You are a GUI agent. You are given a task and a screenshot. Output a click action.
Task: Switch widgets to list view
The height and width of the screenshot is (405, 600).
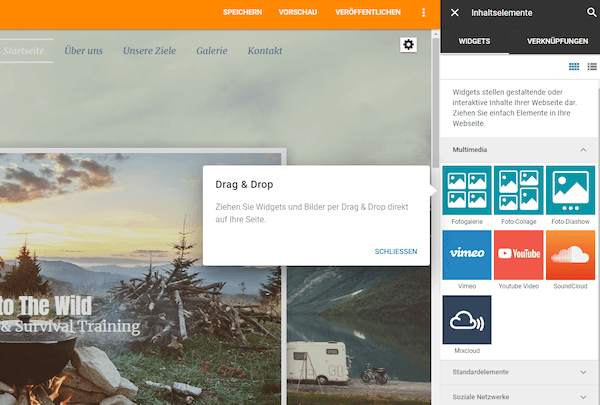point(592,67)
